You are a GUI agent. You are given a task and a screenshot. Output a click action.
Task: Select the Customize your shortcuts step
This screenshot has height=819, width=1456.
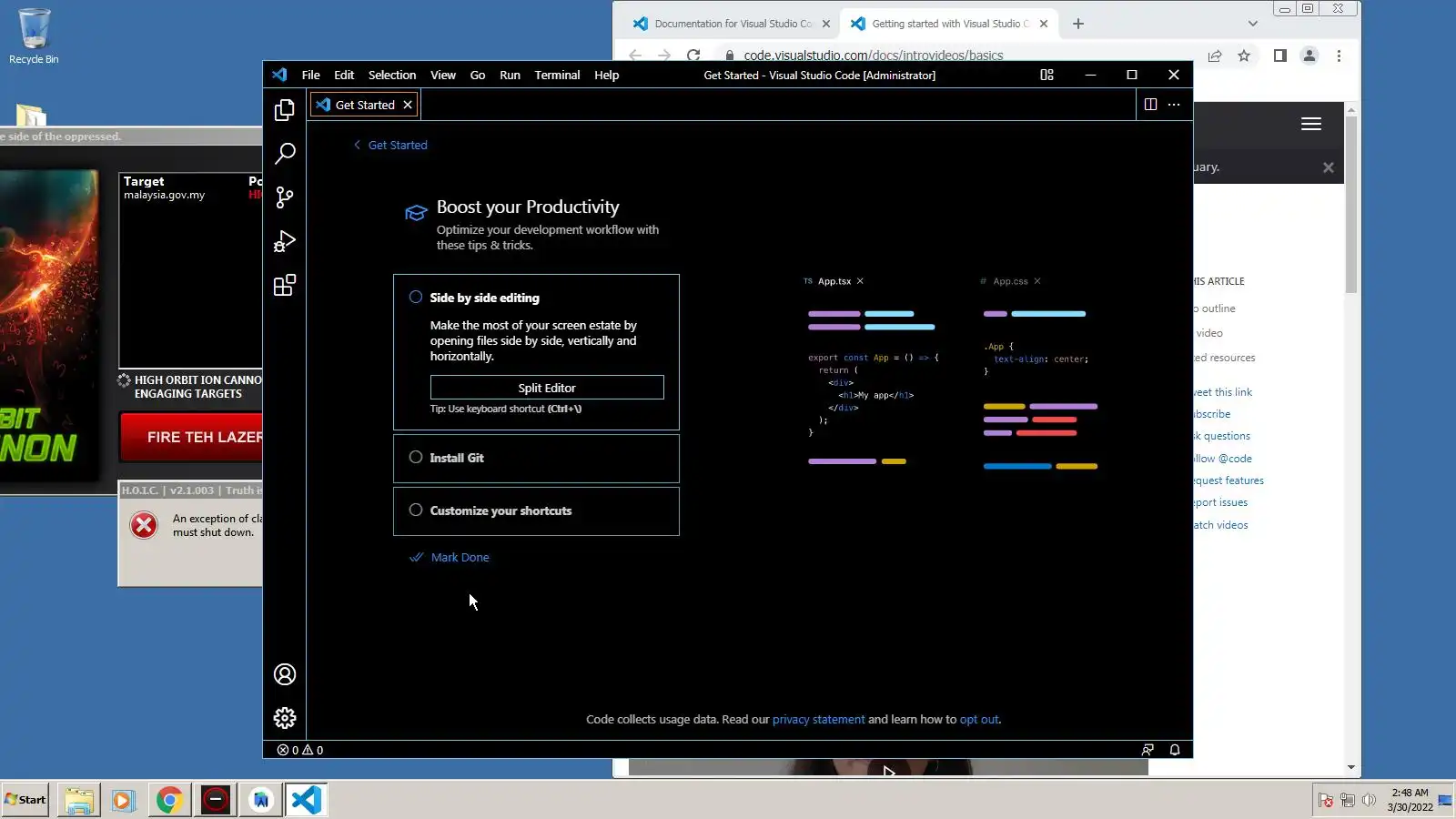click(x=536, y=511)
